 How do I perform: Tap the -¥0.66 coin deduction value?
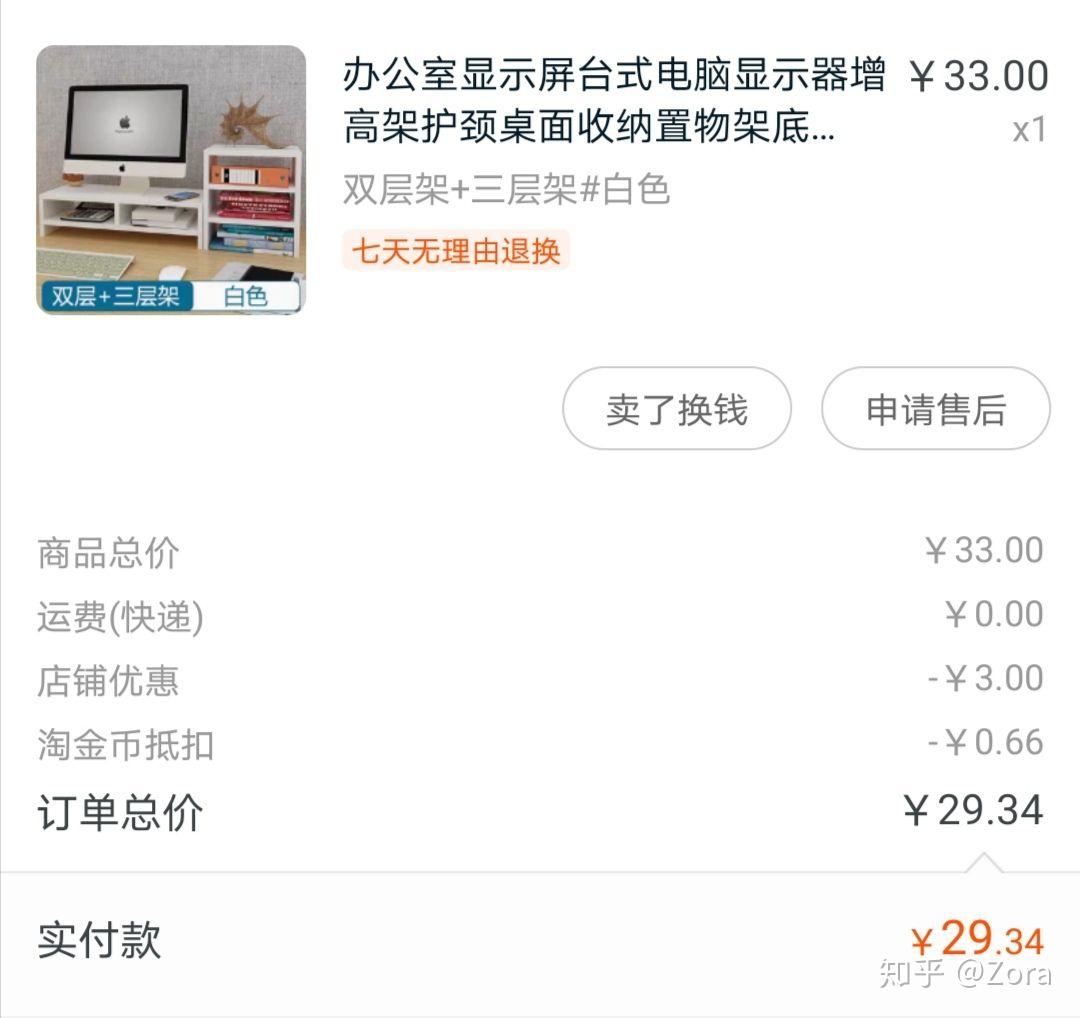pyautogui.click(x=986, y=742)
